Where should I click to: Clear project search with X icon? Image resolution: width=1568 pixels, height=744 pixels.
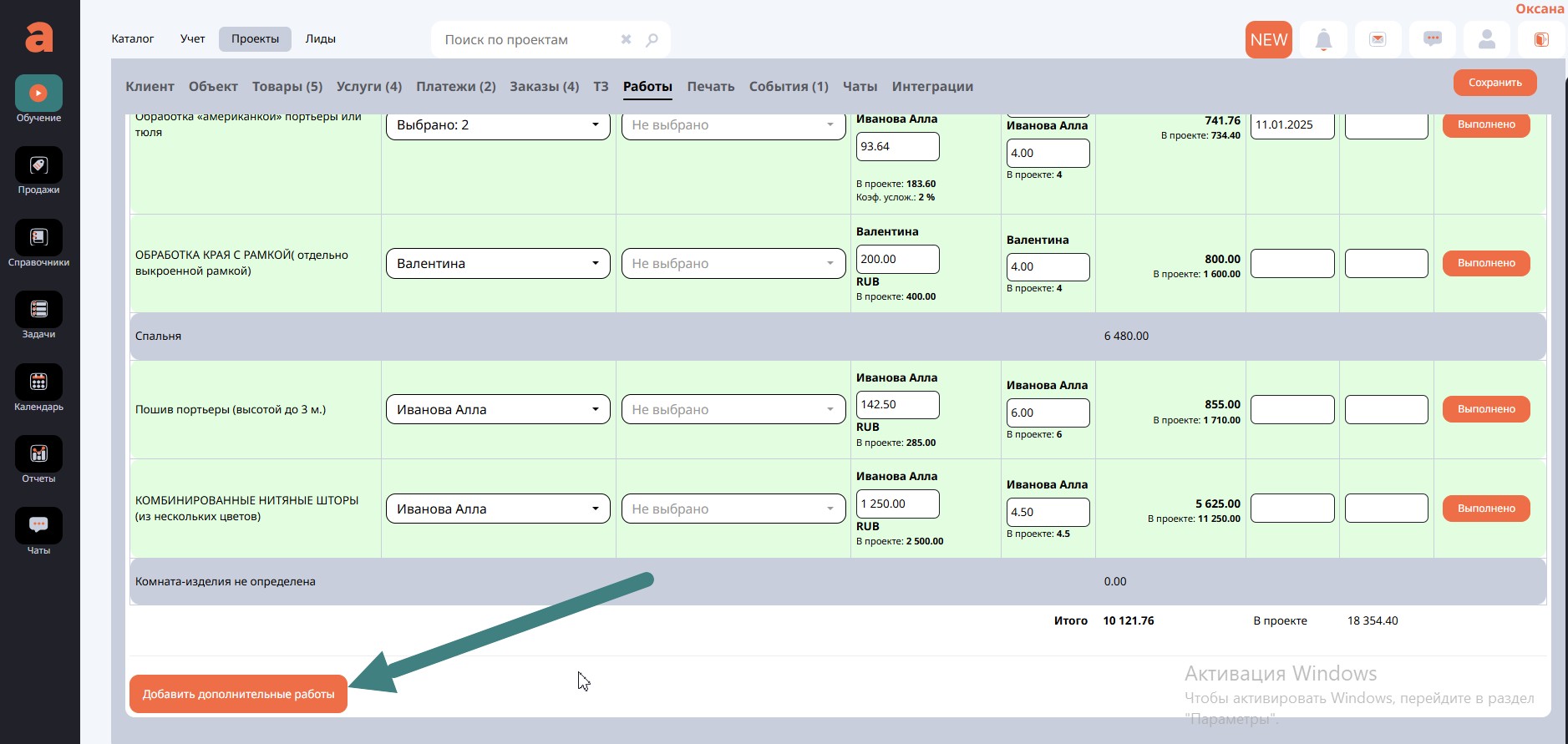(626, 39)
